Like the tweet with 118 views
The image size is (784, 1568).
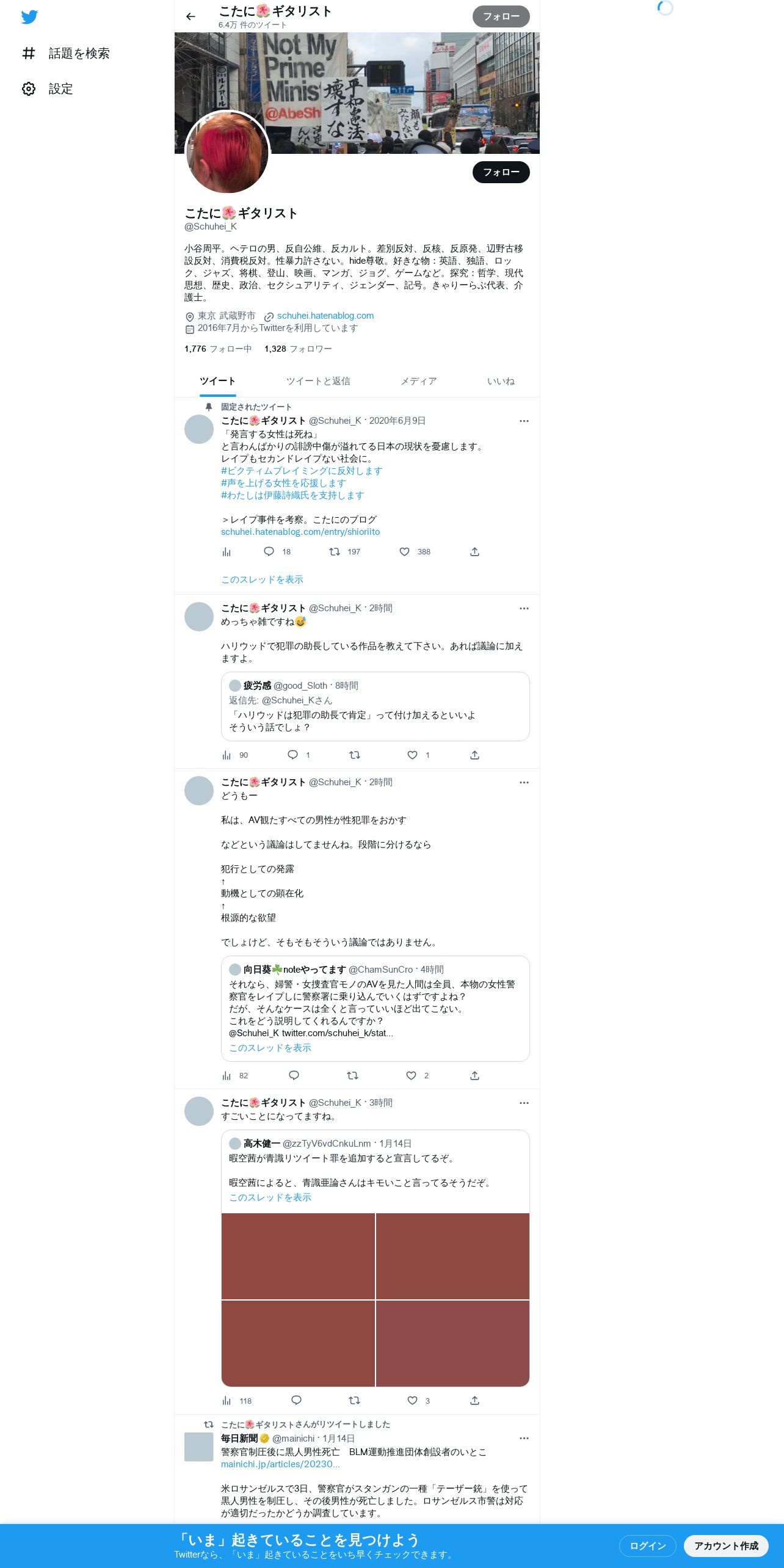413,1401
